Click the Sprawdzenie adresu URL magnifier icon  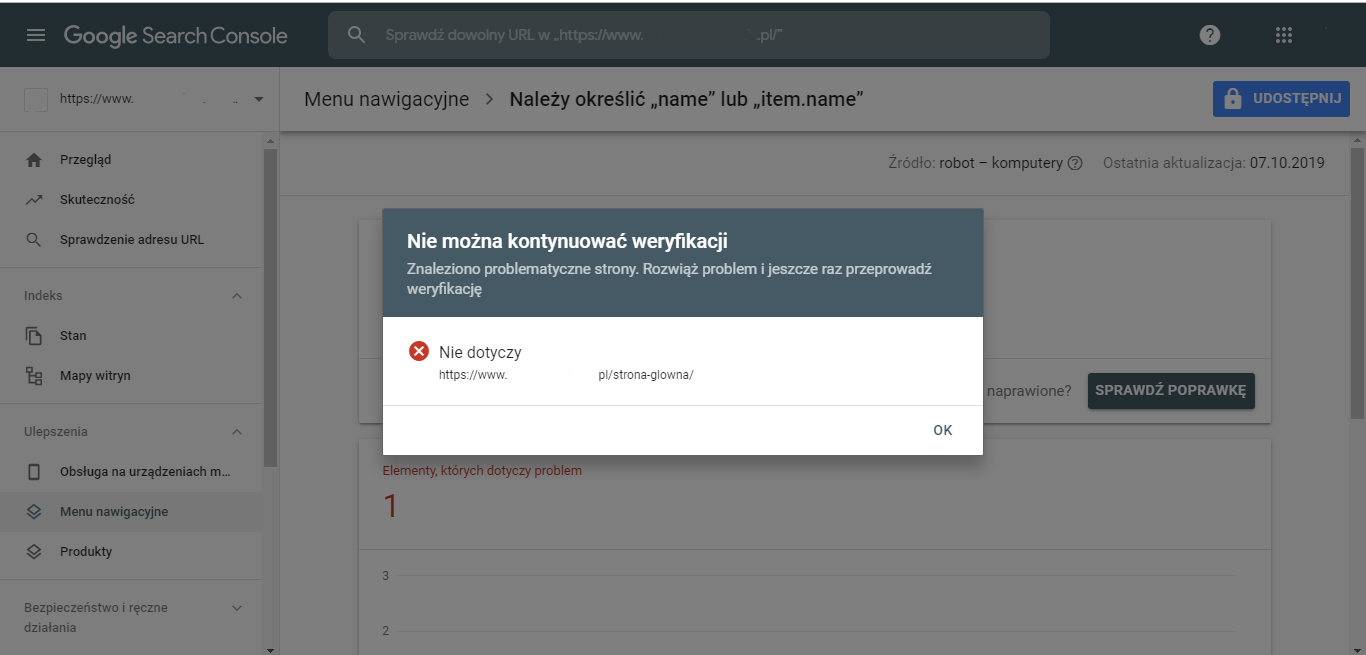pos(34,240)
